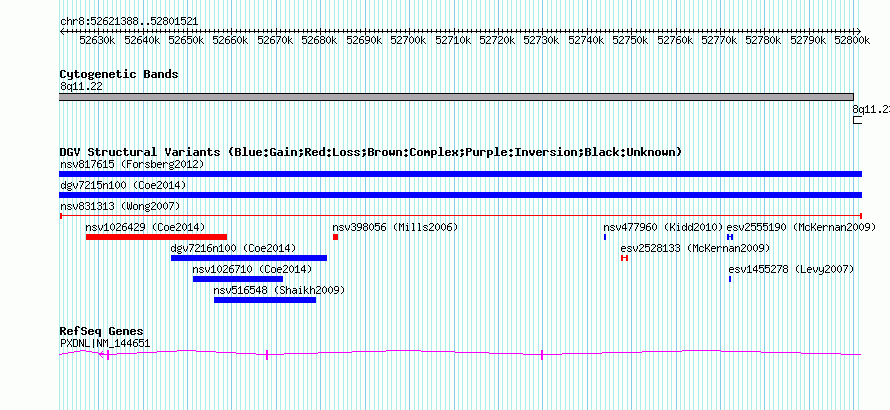Click the nsv516548 (Shaikh2009) blue bar
890x410 pixels.
click(x=265, y=300)
